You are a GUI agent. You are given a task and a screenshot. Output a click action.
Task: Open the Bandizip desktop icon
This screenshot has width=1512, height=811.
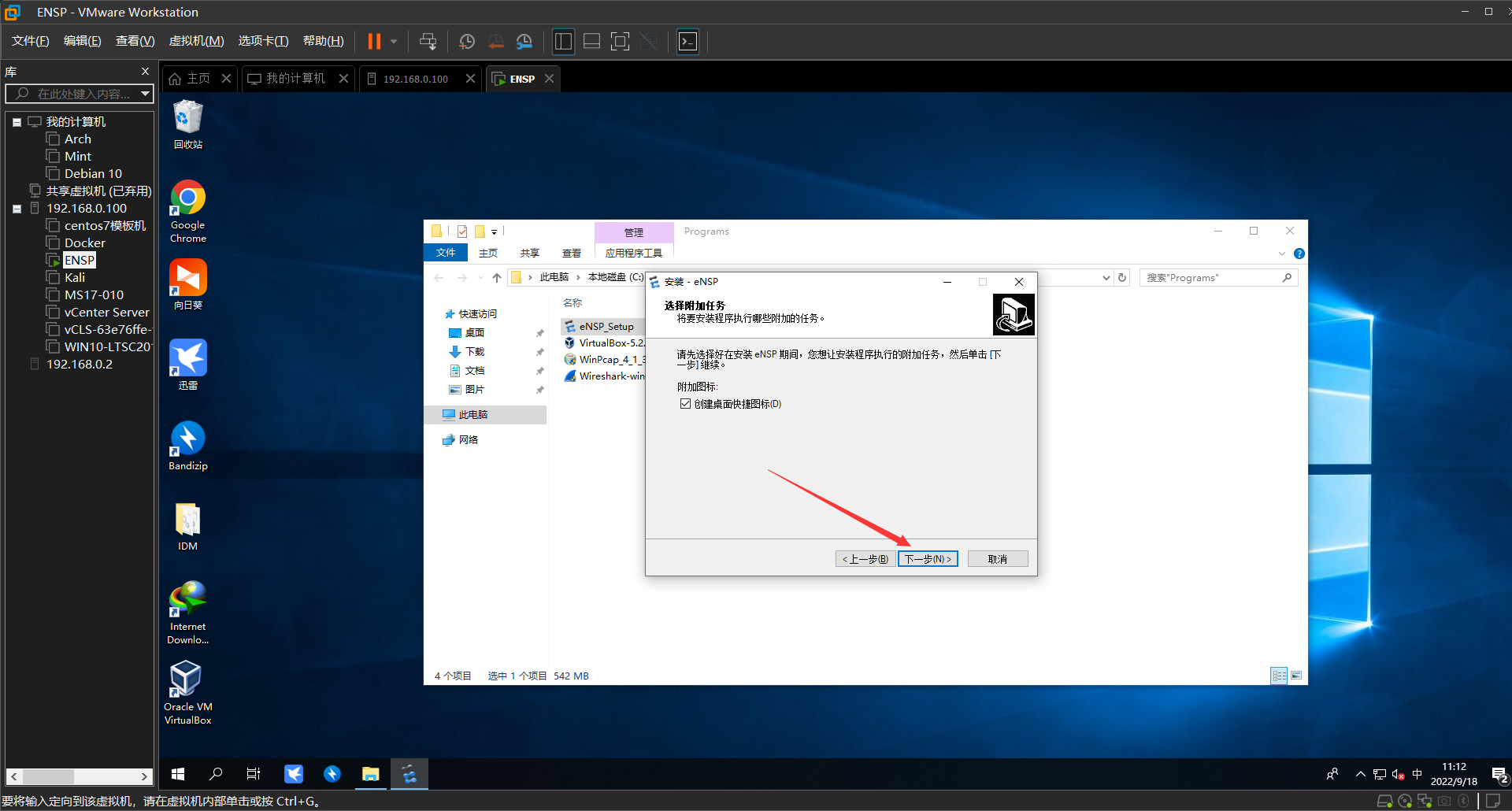coord(188,446)
